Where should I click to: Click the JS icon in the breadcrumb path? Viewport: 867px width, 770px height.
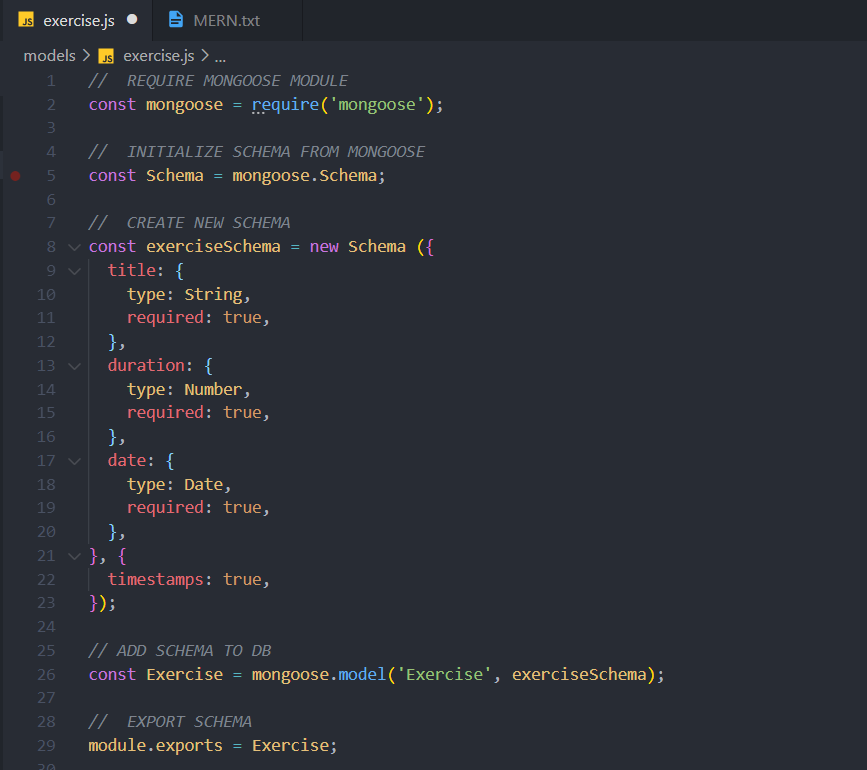click(x=106, y=57)
